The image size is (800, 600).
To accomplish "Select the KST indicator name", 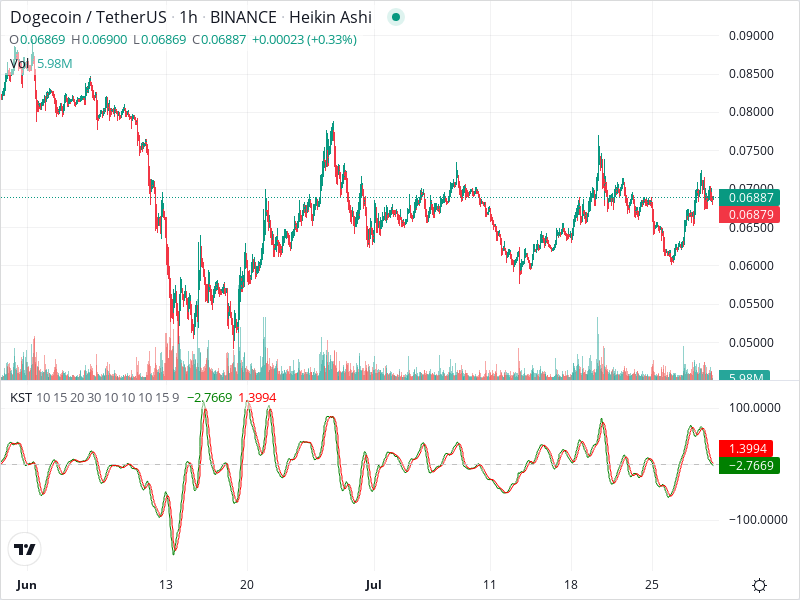I will (21, 397).
